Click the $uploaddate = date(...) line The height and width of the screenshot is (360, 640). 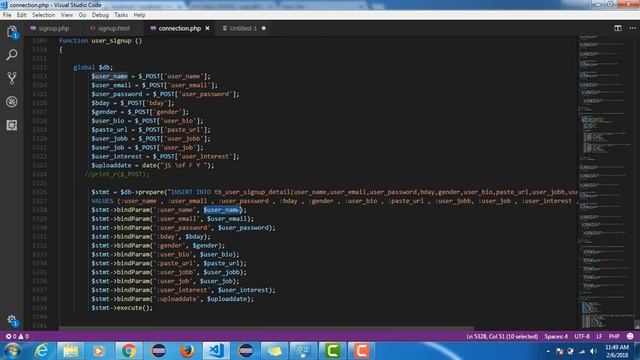click(153, 165)
